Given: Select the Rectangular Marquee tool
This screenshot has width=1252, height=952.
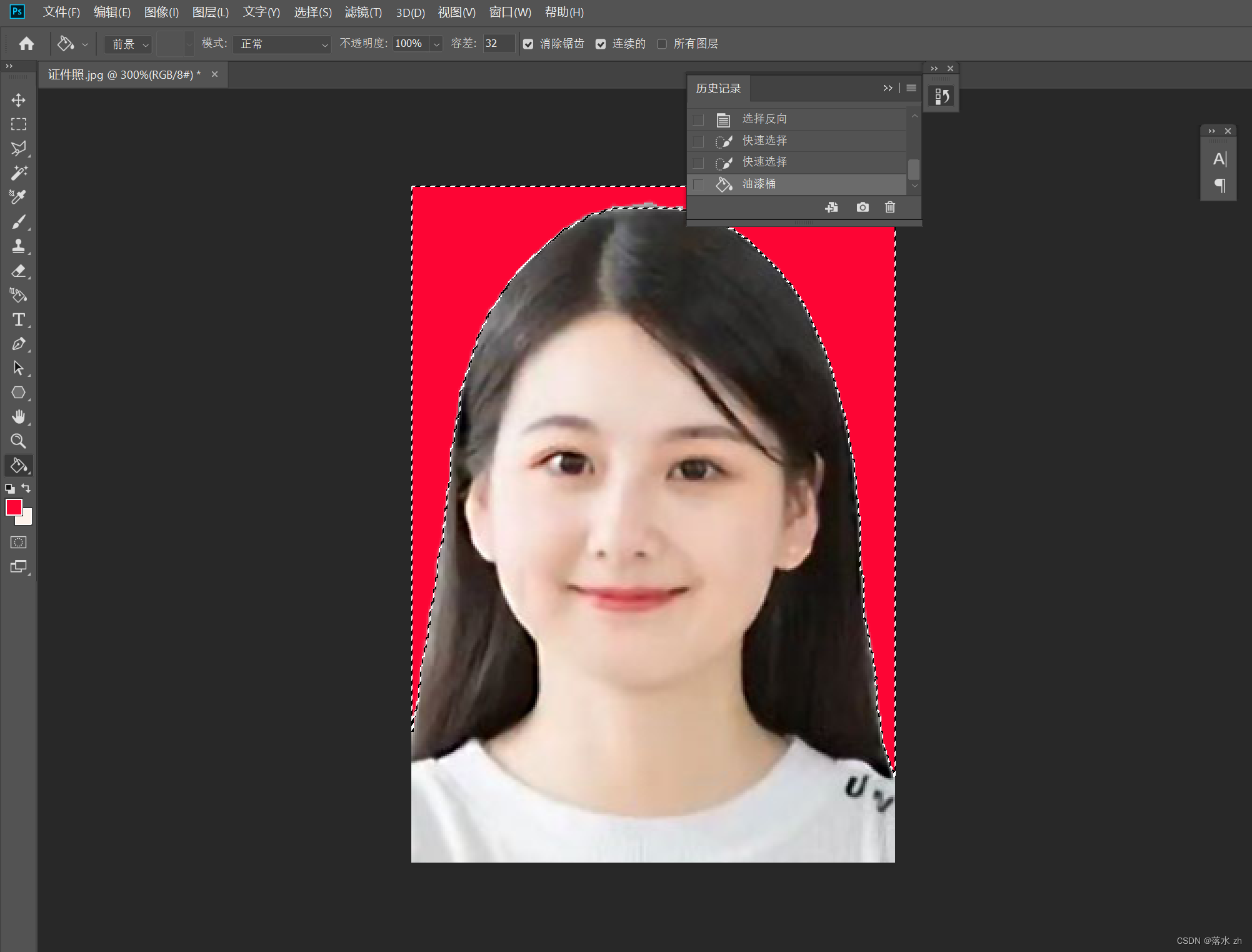Looking at the screenshot, I should point(18,124).
